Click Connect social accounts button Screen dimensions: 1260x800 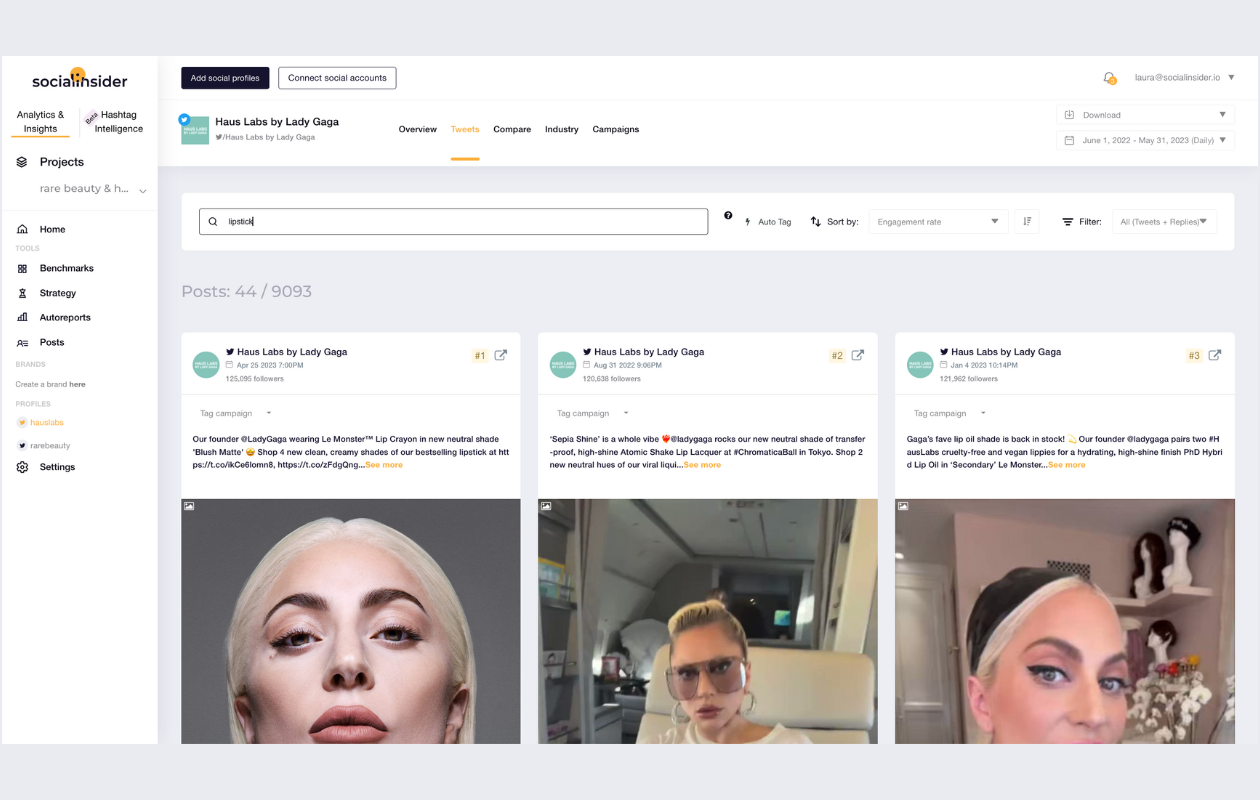[x=337, y=78]
